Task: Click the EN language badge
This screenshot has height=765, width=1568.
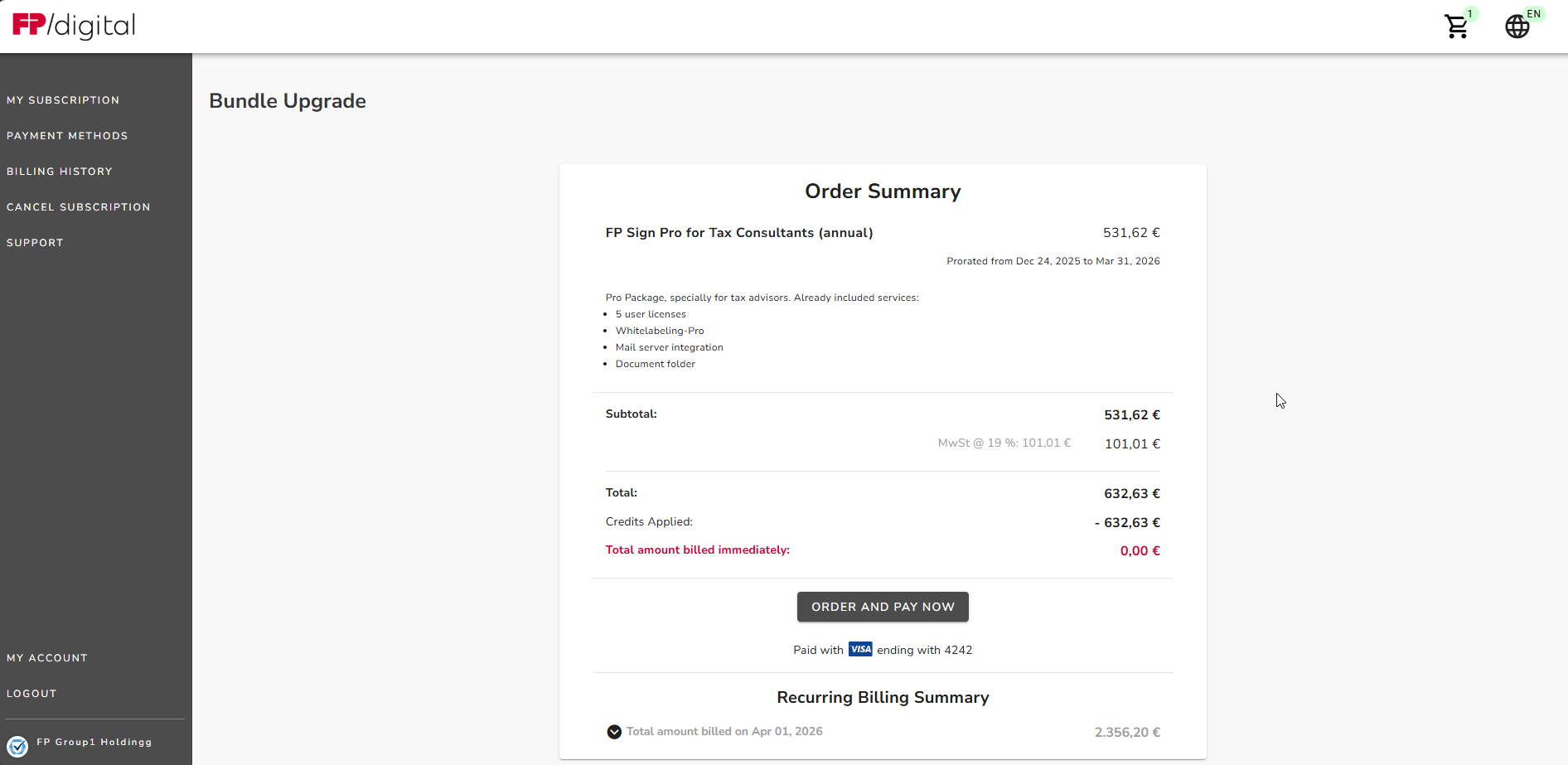Action: point(1534,14)
